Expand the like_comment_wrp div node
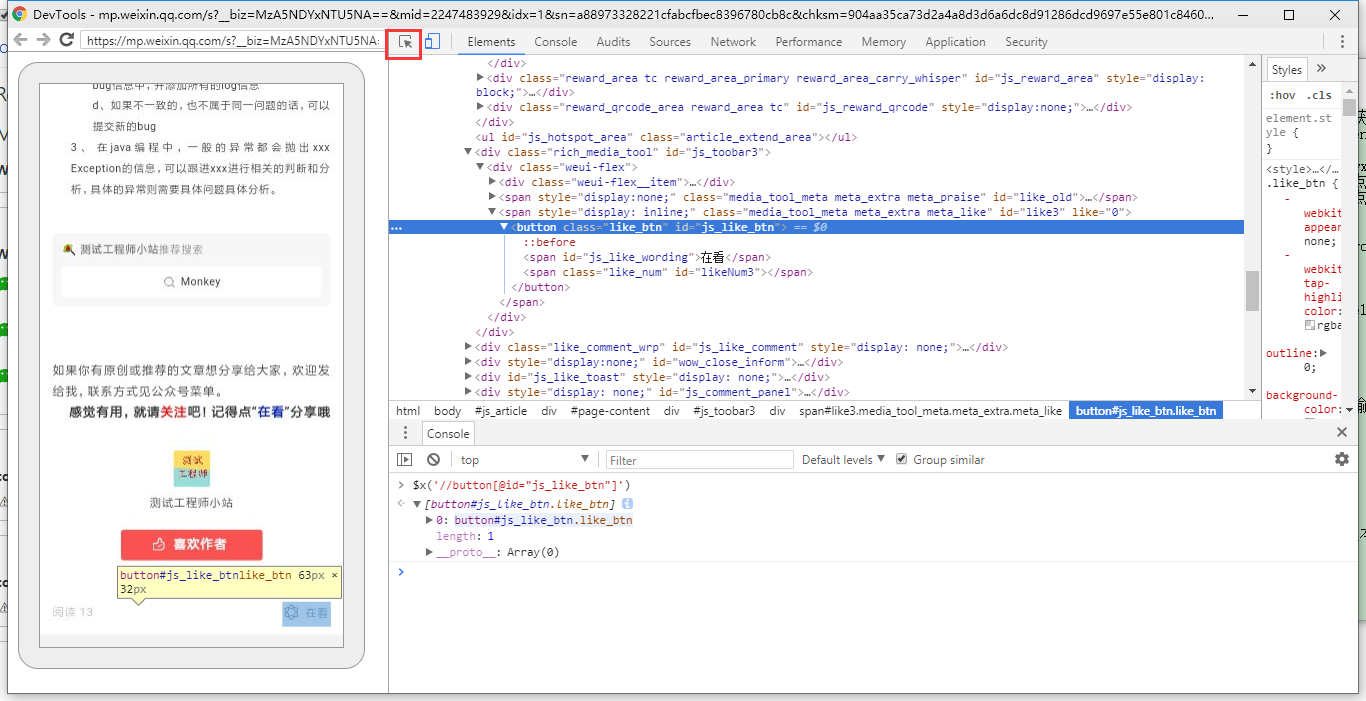 [469, 347]
